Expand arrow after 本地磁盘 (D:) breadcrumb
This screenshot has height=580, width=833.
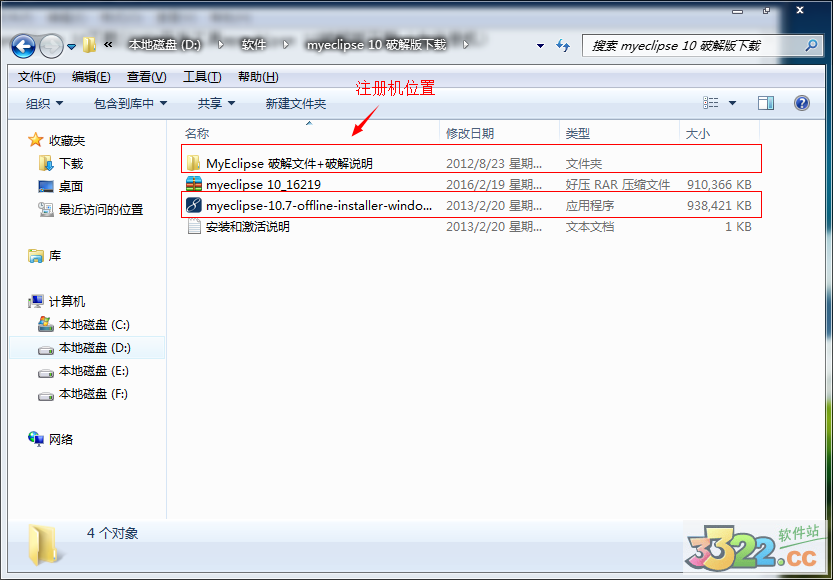(220, 45)
